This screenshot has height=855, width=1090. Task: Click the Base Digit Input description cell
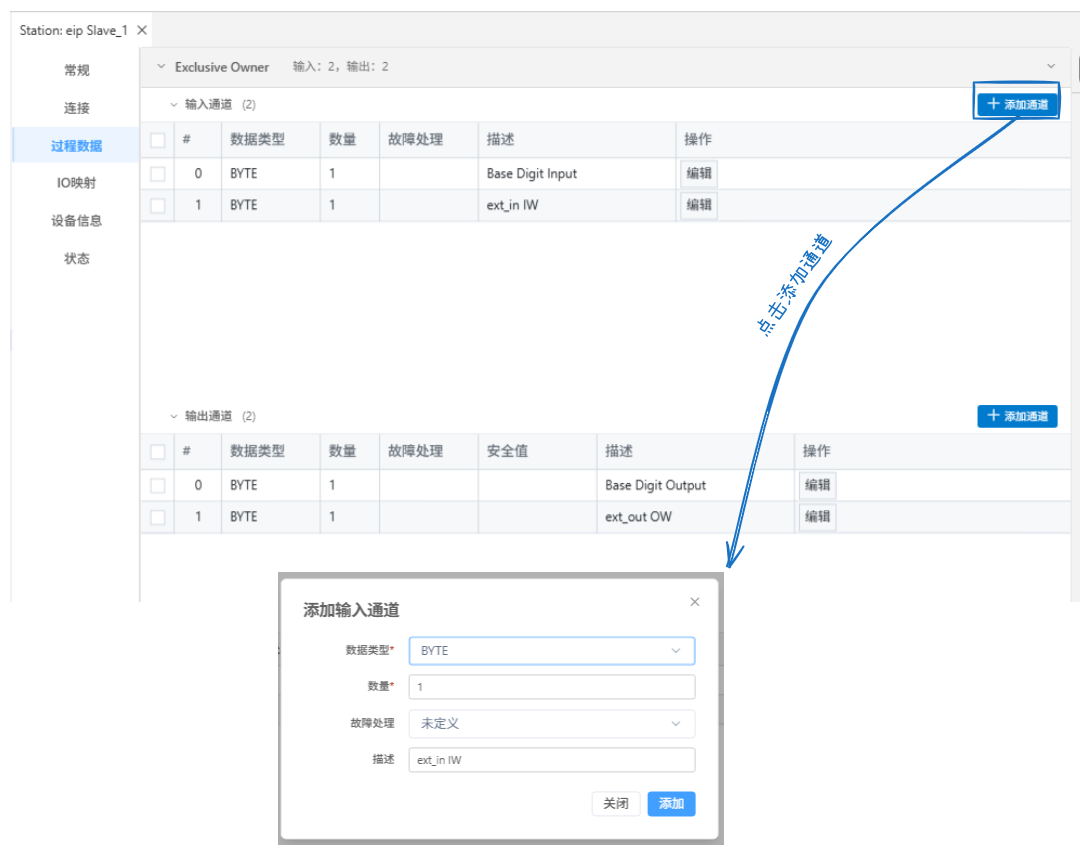pos(576,173)
